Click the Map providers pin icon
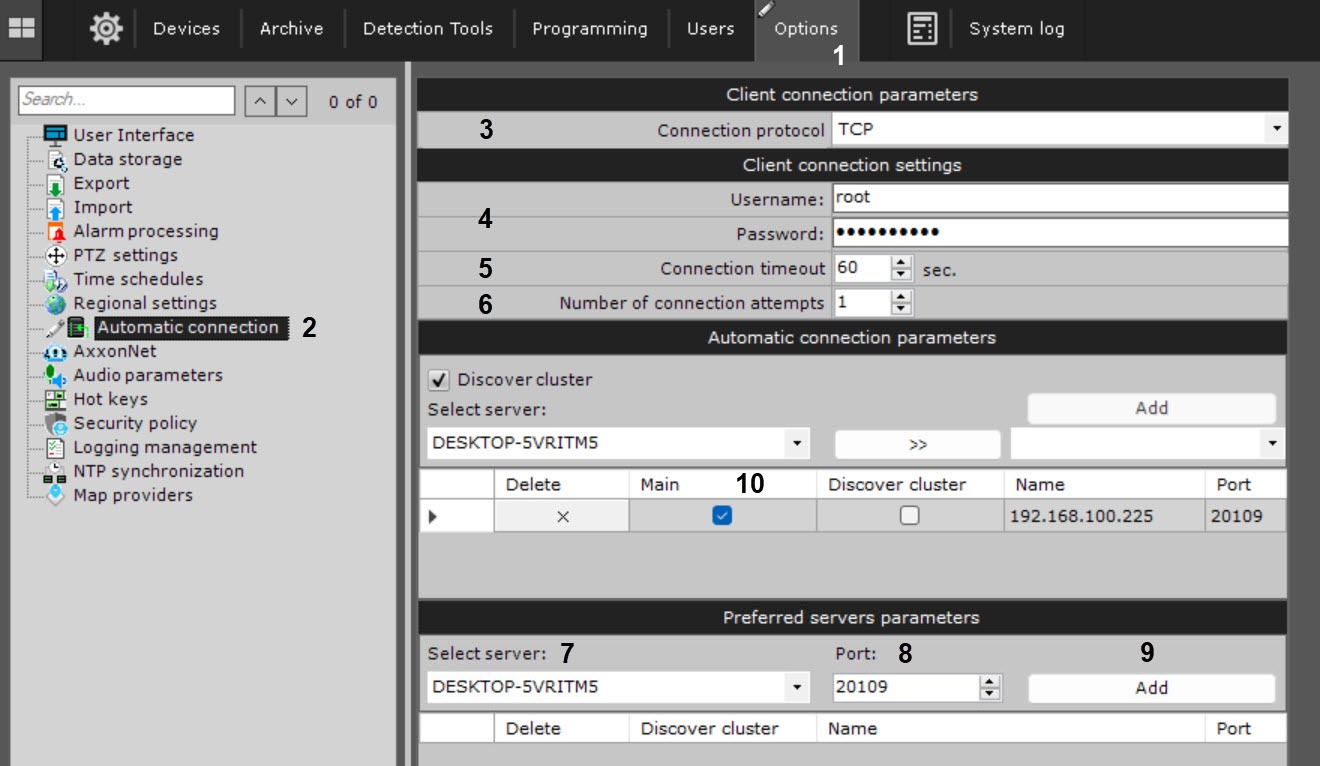Screen dimensions: 1320x766 pos(56,495)
